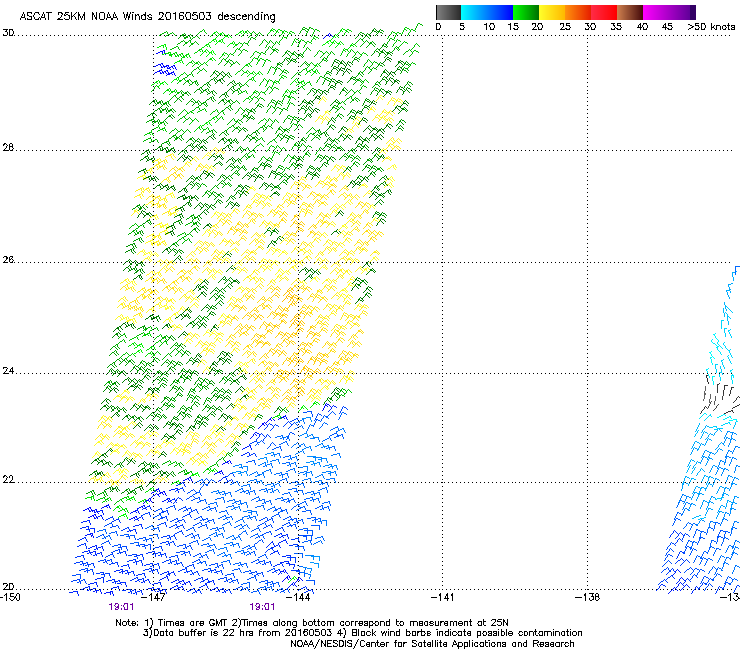The image size is (740, 650).
Task: Click the latitude 20 axis label
Action: 8,587
